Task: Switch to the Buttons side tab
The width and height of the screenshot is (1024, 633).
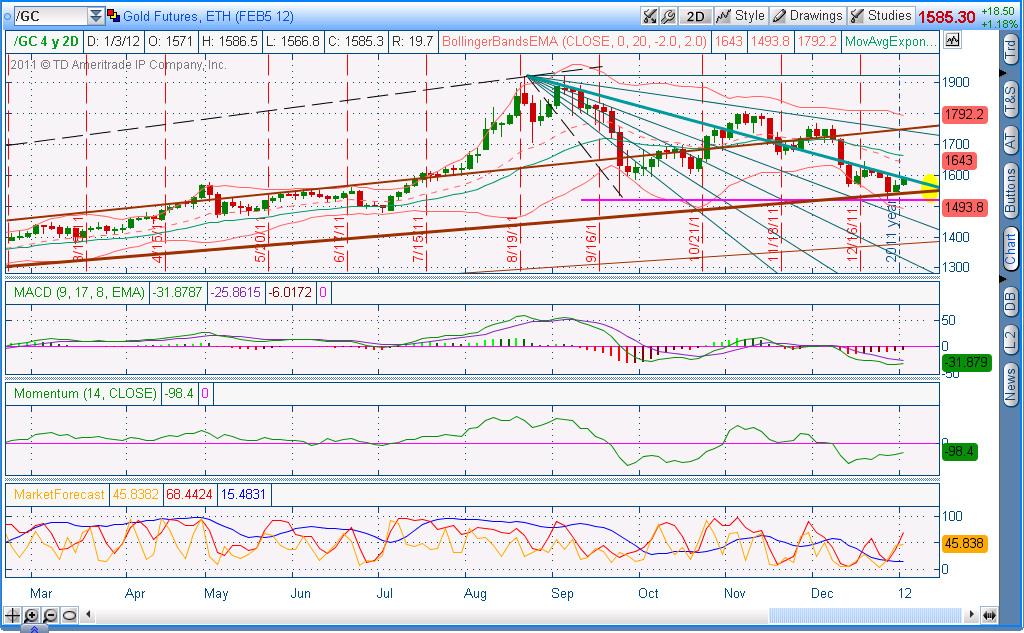Action: 1010,191
